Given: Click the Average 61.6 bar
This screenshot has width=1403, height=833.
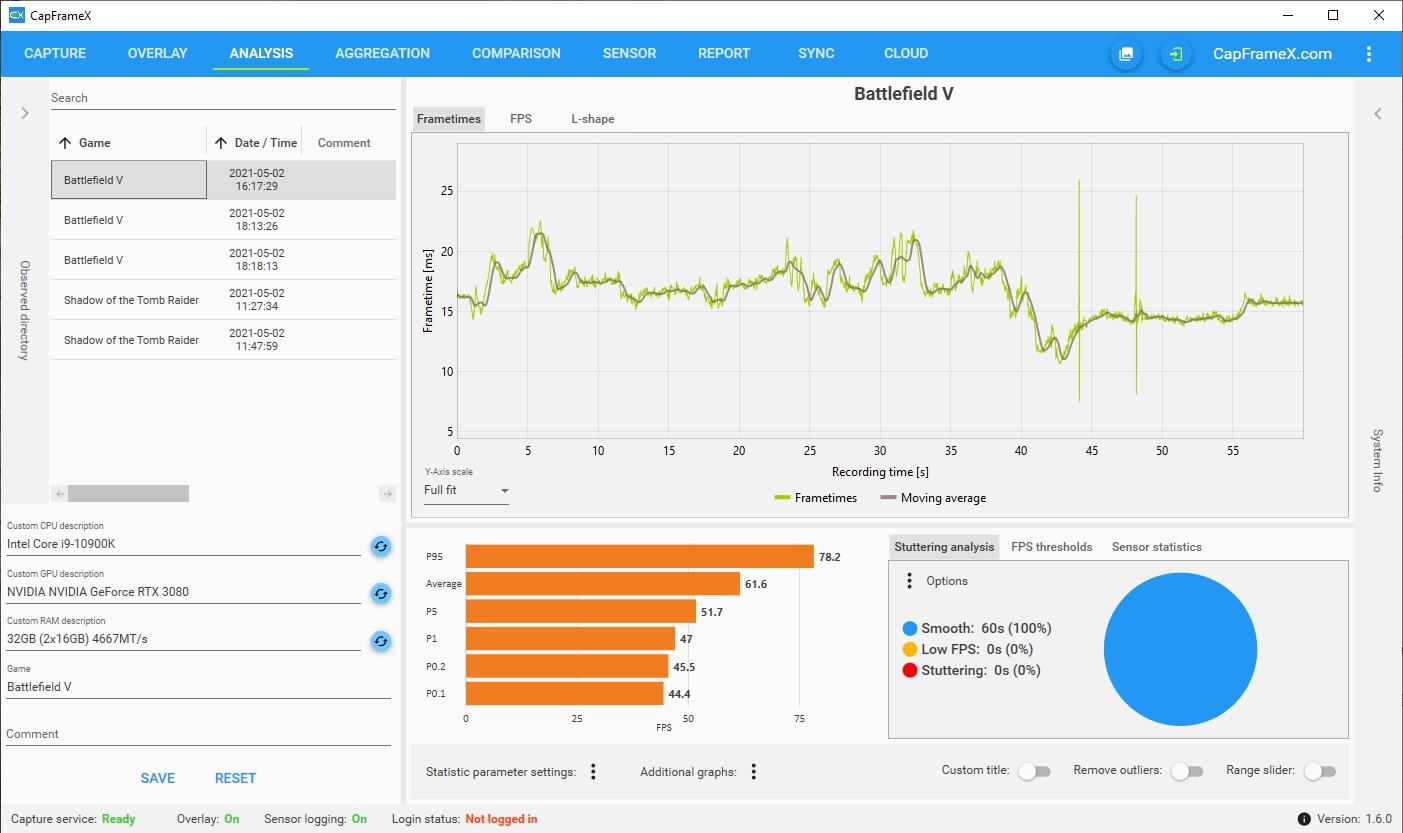Looking at the screenshot, I should (603, 584).
